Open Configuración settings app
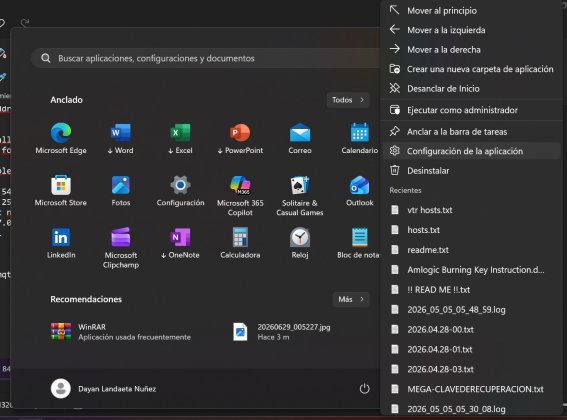The width and height of the screenshot is (567, 420). pyautogui.click(x=180, y=191)
